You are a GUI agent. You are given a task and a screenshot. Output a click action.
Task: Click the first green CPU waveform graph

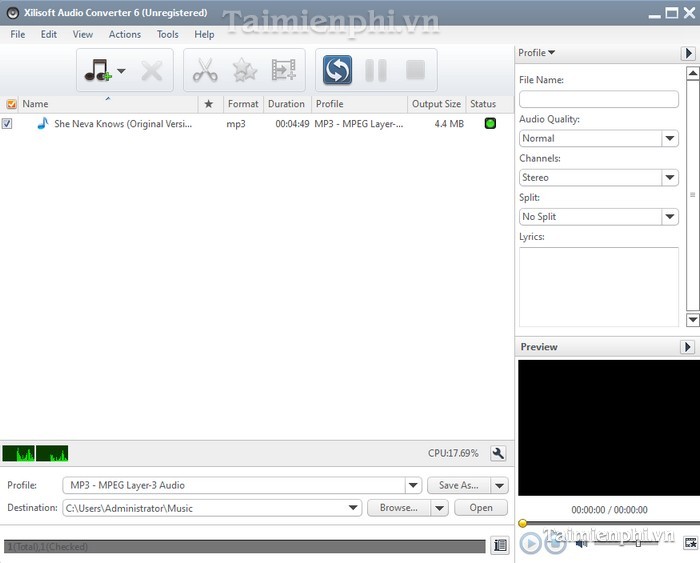tap(18, 453)
